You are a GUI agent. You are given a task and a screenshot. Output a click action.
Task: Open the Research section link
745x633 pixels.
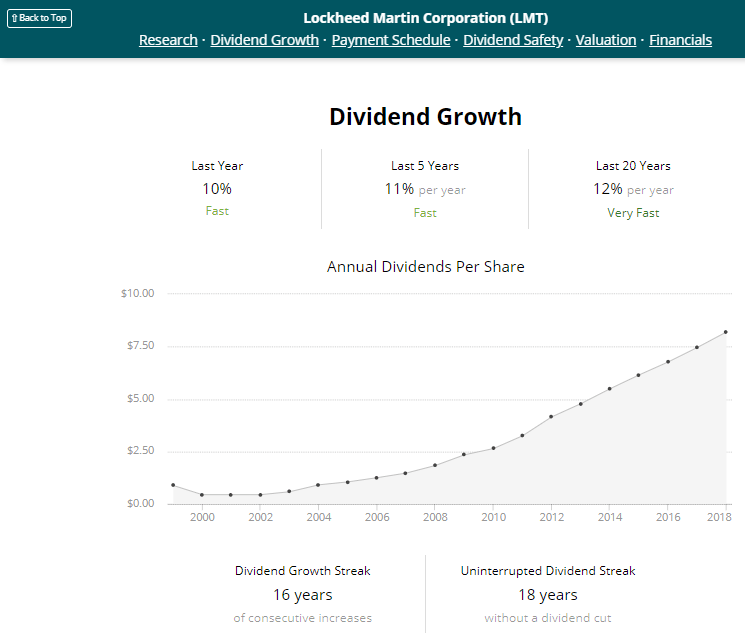pyautogui.click(x=168, y=40)
